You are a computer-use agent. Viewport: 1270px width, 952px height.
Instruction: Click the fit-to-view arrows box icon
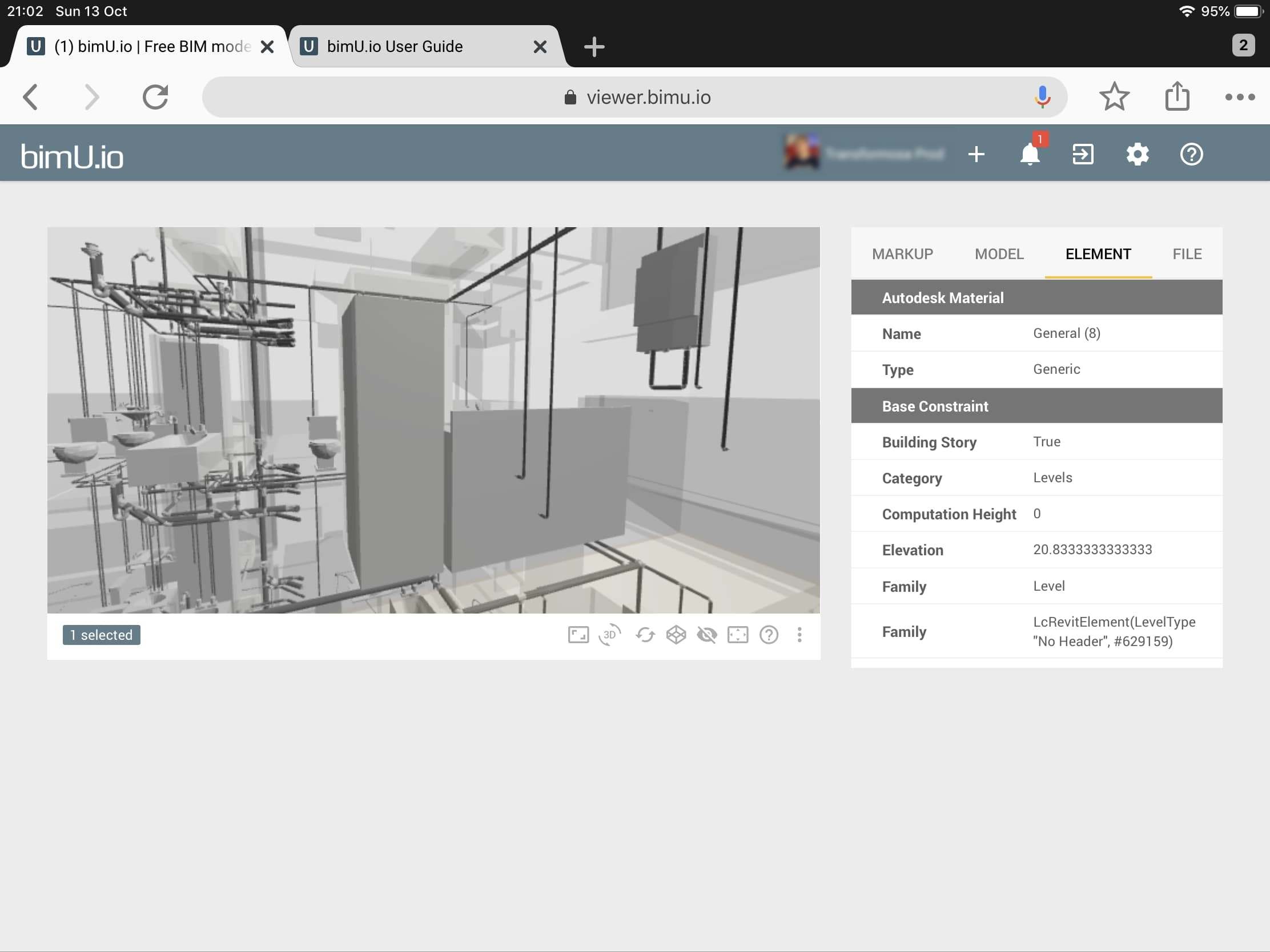click(738, 635)
